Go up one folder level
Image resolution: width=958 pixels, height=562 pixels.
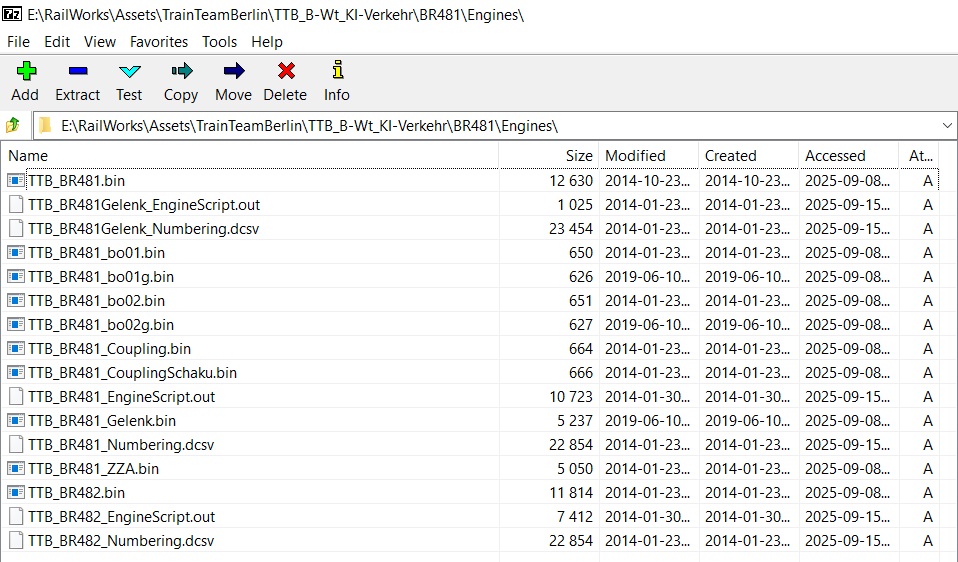[13, 126]
